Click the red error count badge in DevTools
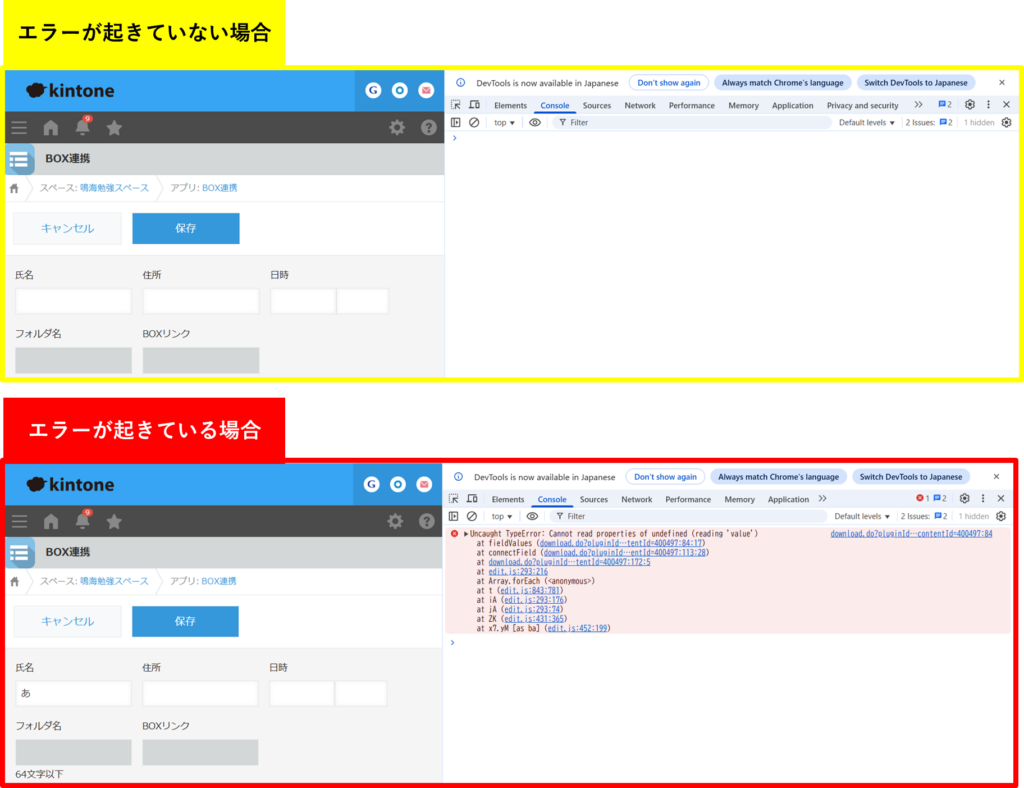The height and width of the screenshot is (788, 1024). 922,498
